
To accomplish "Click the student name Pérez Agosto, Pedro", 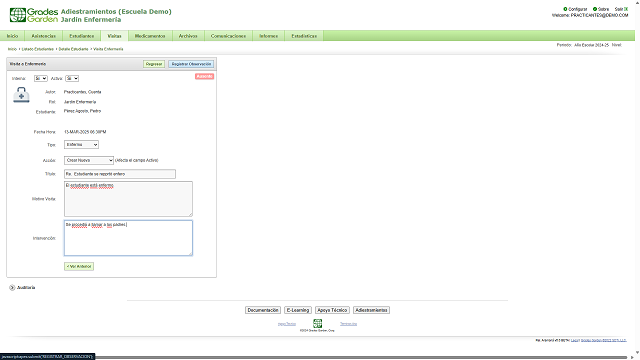I will (x=82, y=111).
